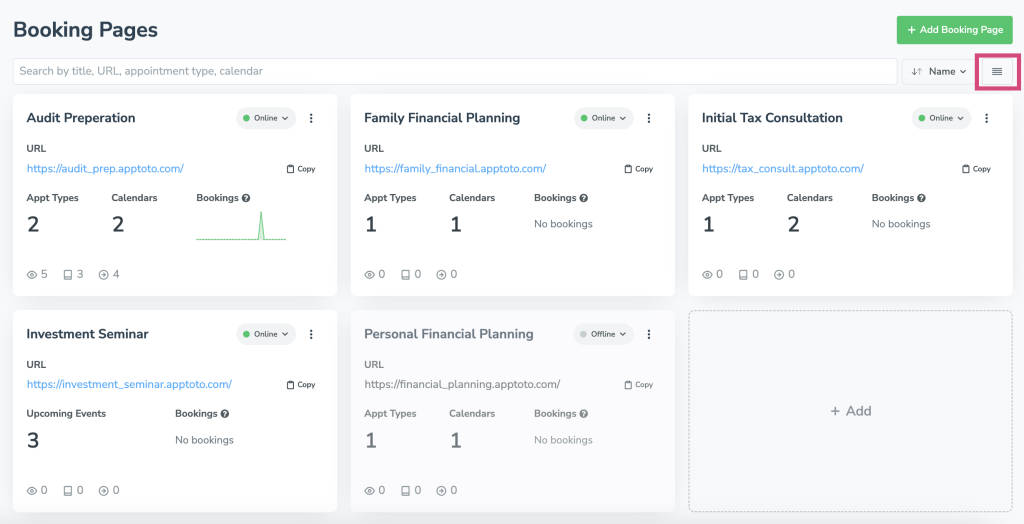Open the investment_seminar.apptoto.com link
Screen dimensions: 1024x524
(x=129, y=384)
